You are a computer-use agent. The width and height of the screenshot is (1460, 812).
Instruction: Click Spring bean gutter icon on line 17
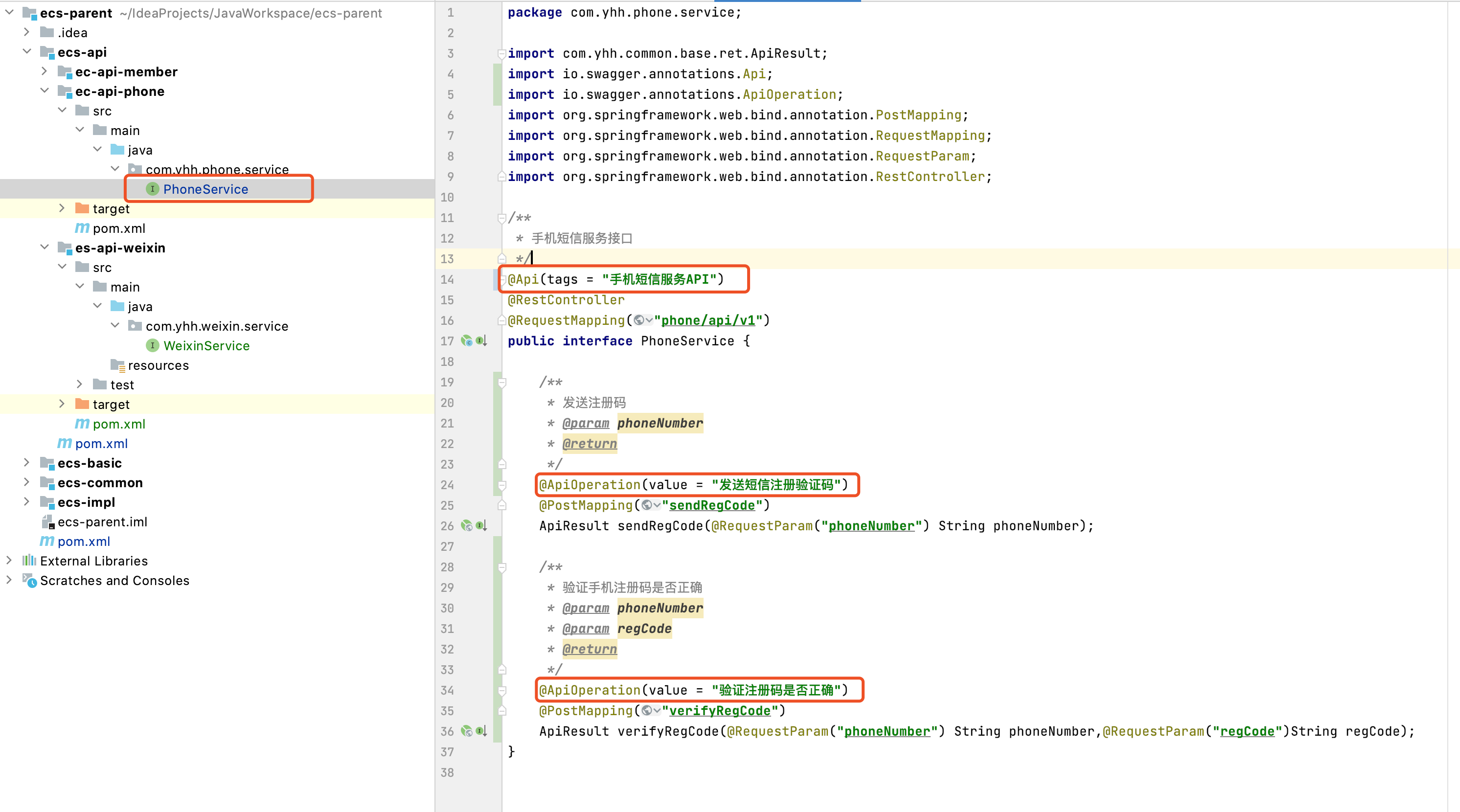coord(466,340)
